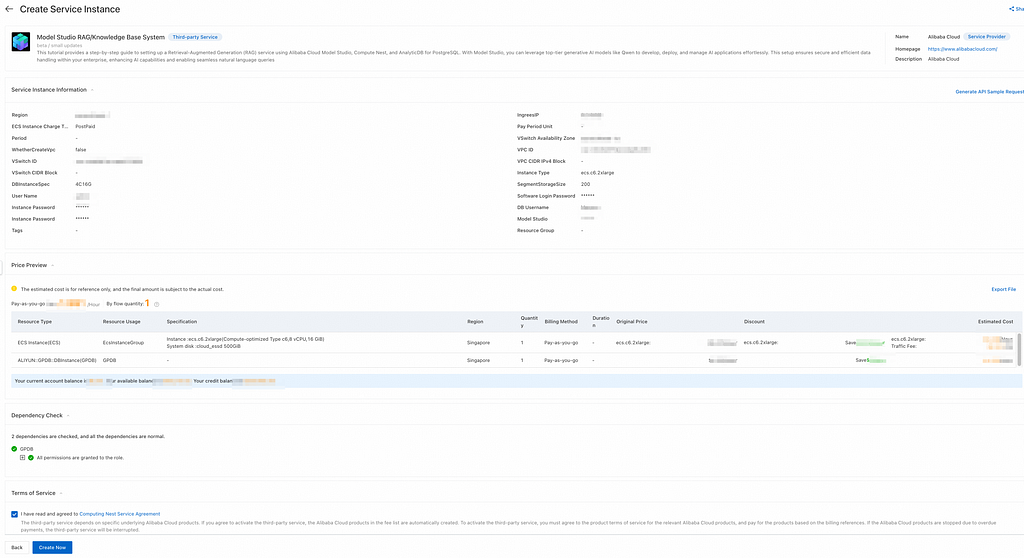This screenshot has height=558, width=1024.
Task: Click the Create Now button
Action: click(52, 548)
